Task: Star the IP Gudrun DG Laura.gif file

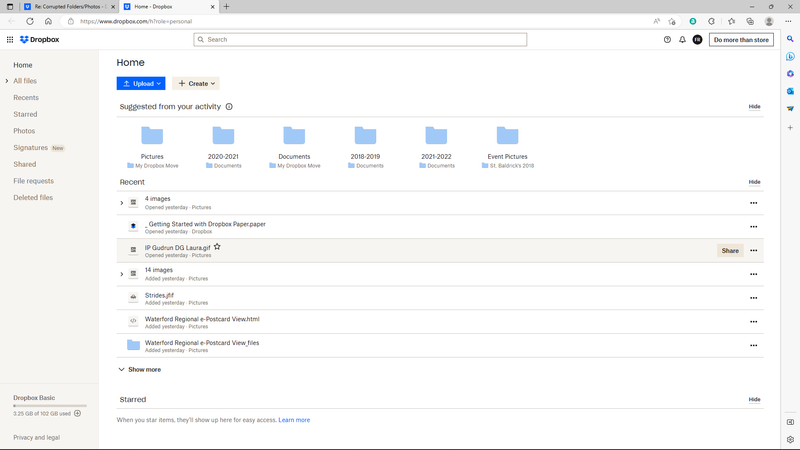Action: coord(217,247)
